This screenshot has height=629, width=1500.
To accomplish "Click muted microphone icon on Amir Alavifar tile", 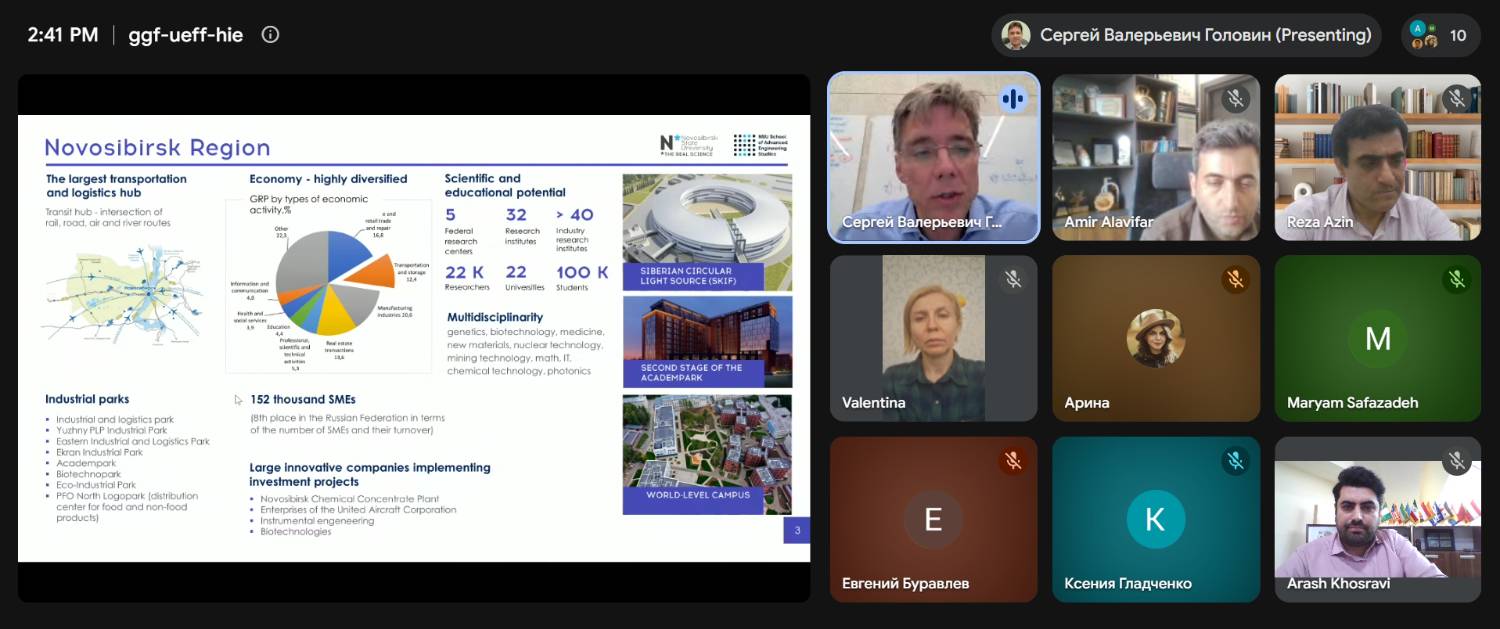I will [1235, 98].
